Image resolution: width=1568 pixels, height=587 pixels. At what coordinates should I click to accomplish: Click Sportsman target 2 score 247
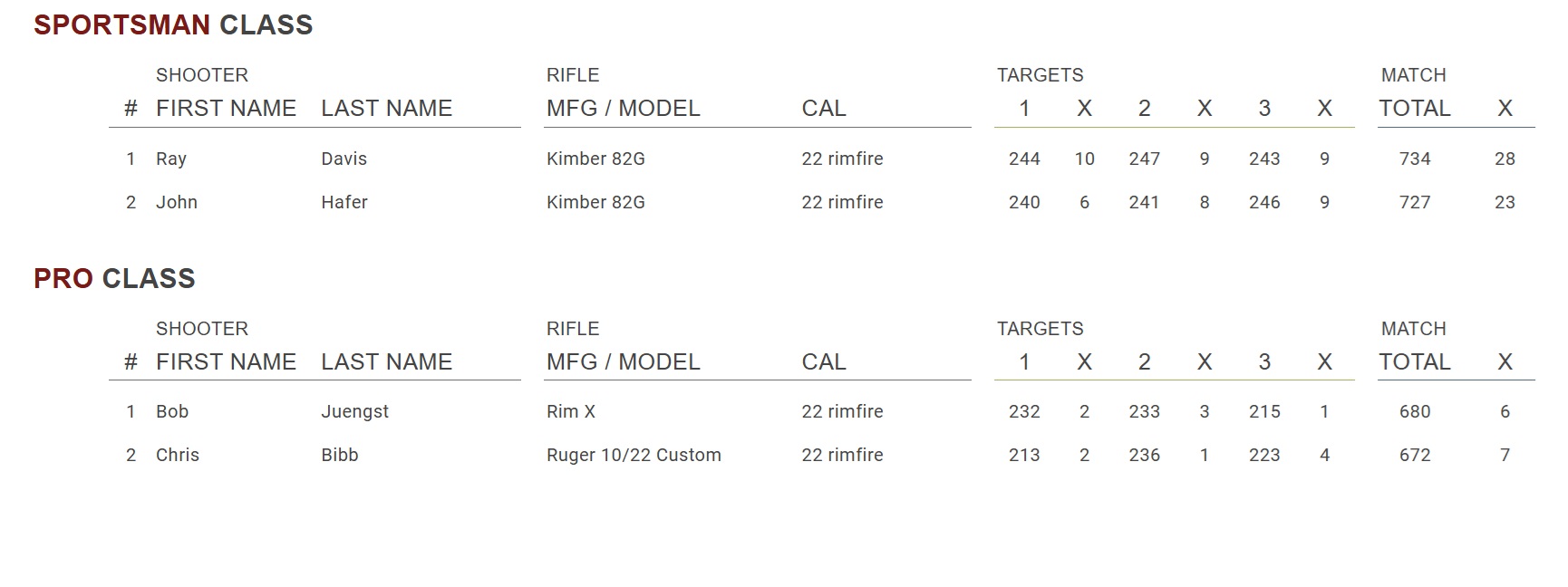[1144, 159]
